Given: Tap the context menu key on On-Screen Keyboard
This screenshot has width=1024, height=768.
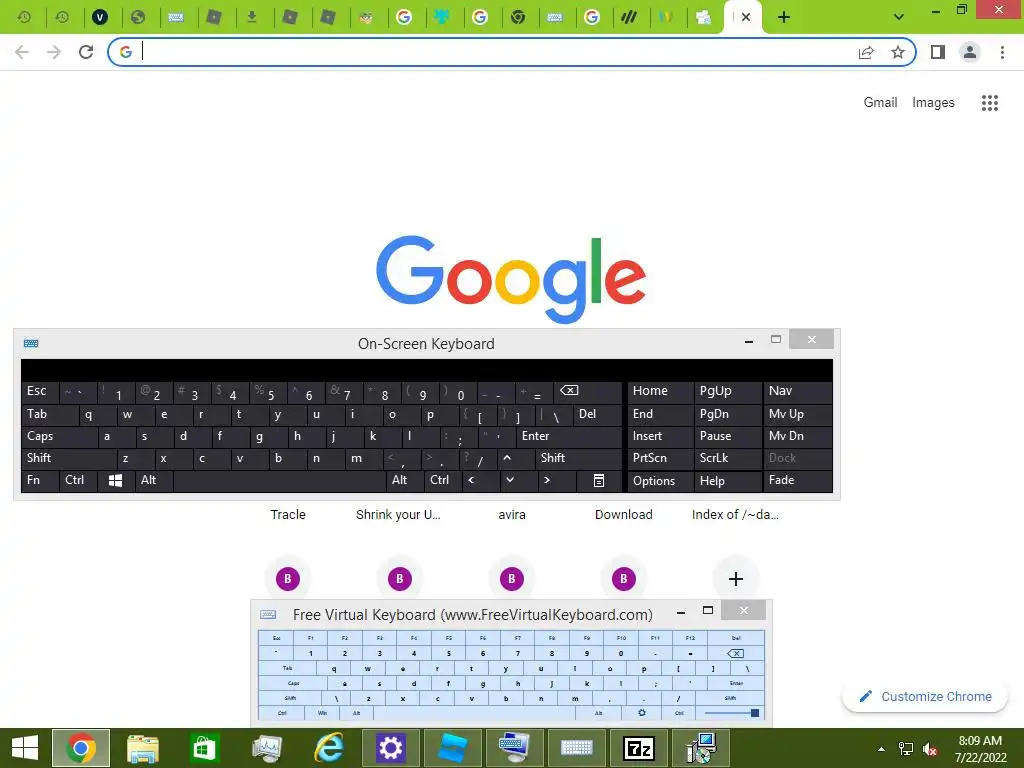Looking at the screenshot, I should pos(599,481).
